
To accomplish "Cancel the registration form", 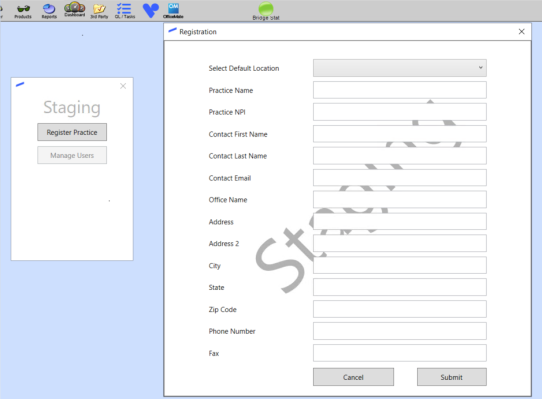I will [353, 377].
